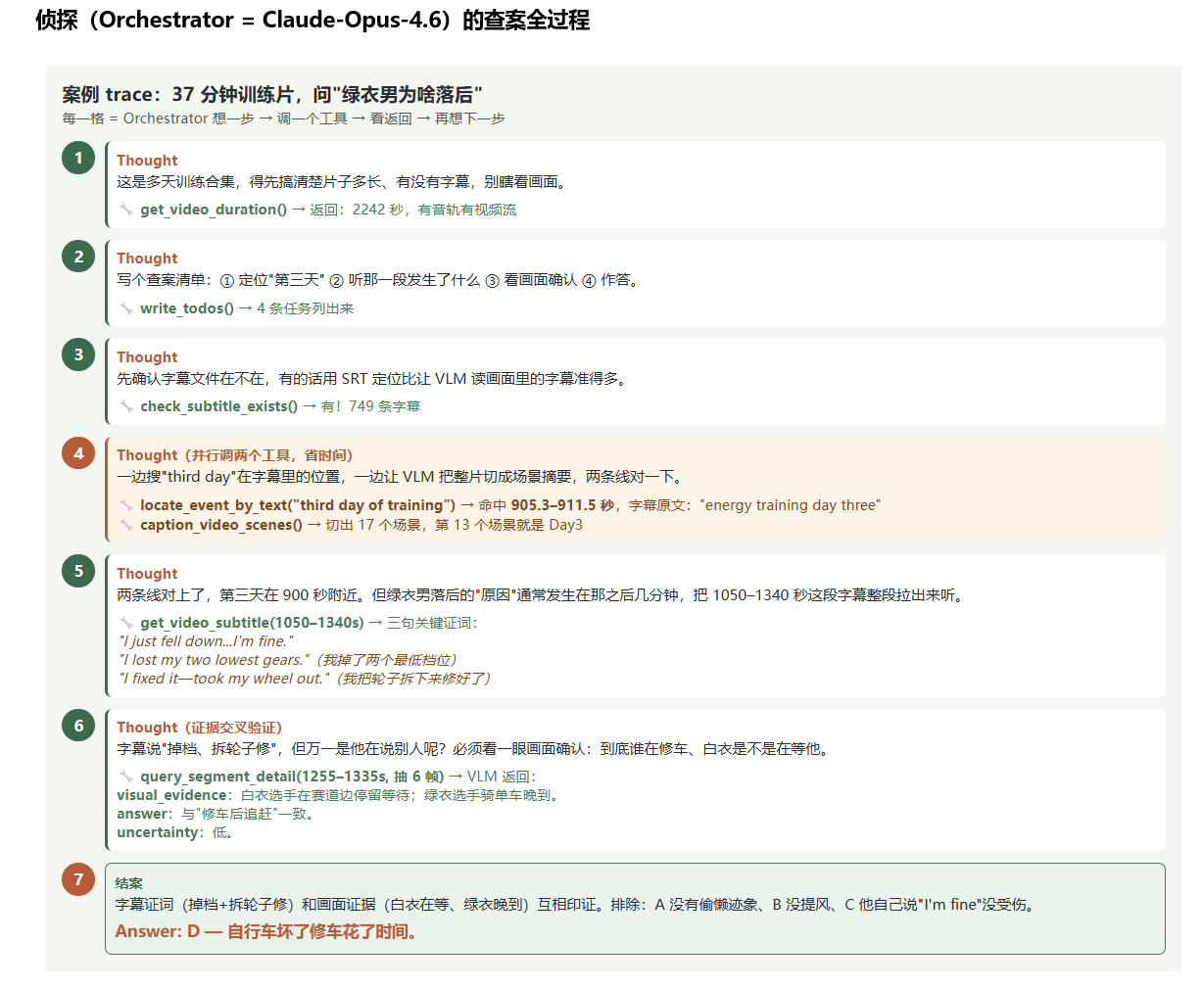Screen dimensions: 1204x989
Task: Select the call "query_segment_detail(1255–1335s, 抽 6 帧)"
Action: point(292,777)
